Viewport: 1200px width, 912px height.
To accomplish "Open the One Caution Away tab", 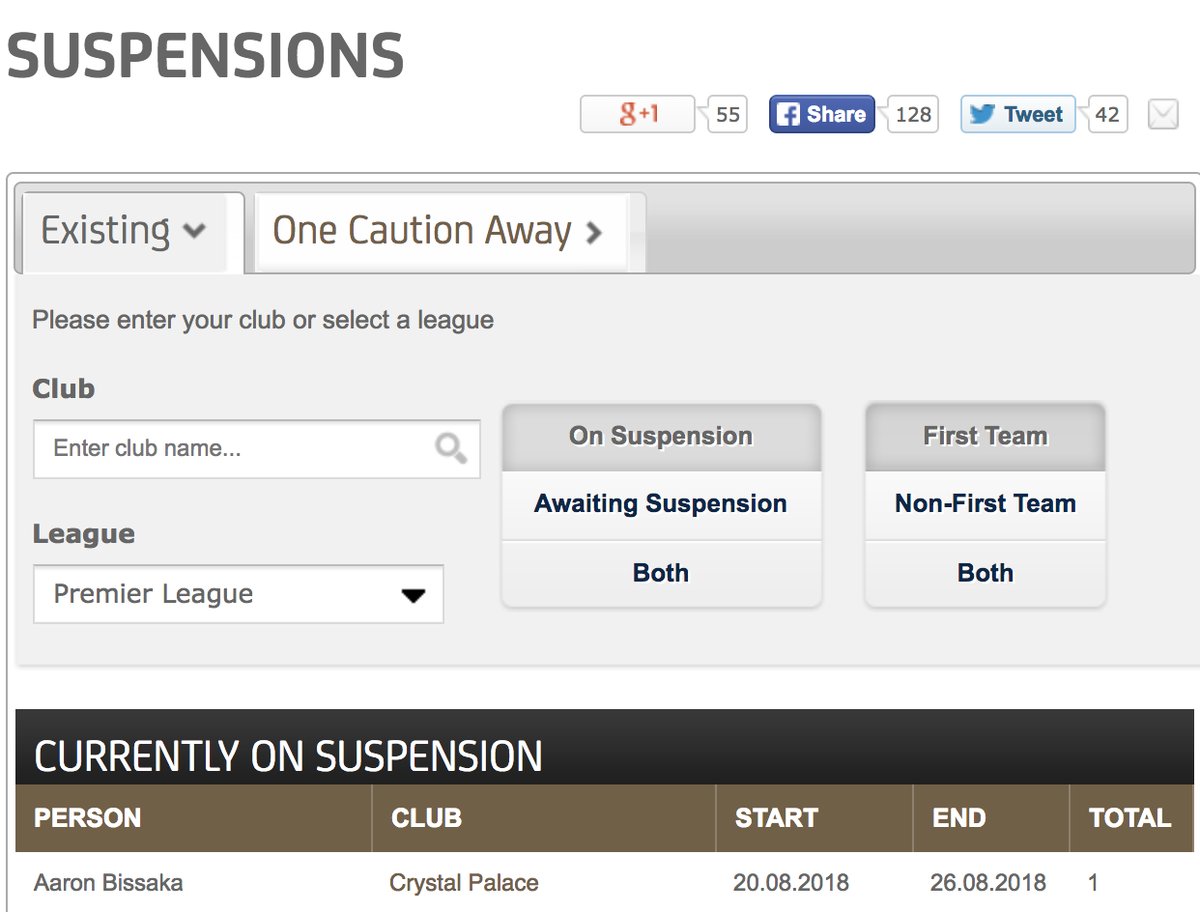I will point(438,231).
